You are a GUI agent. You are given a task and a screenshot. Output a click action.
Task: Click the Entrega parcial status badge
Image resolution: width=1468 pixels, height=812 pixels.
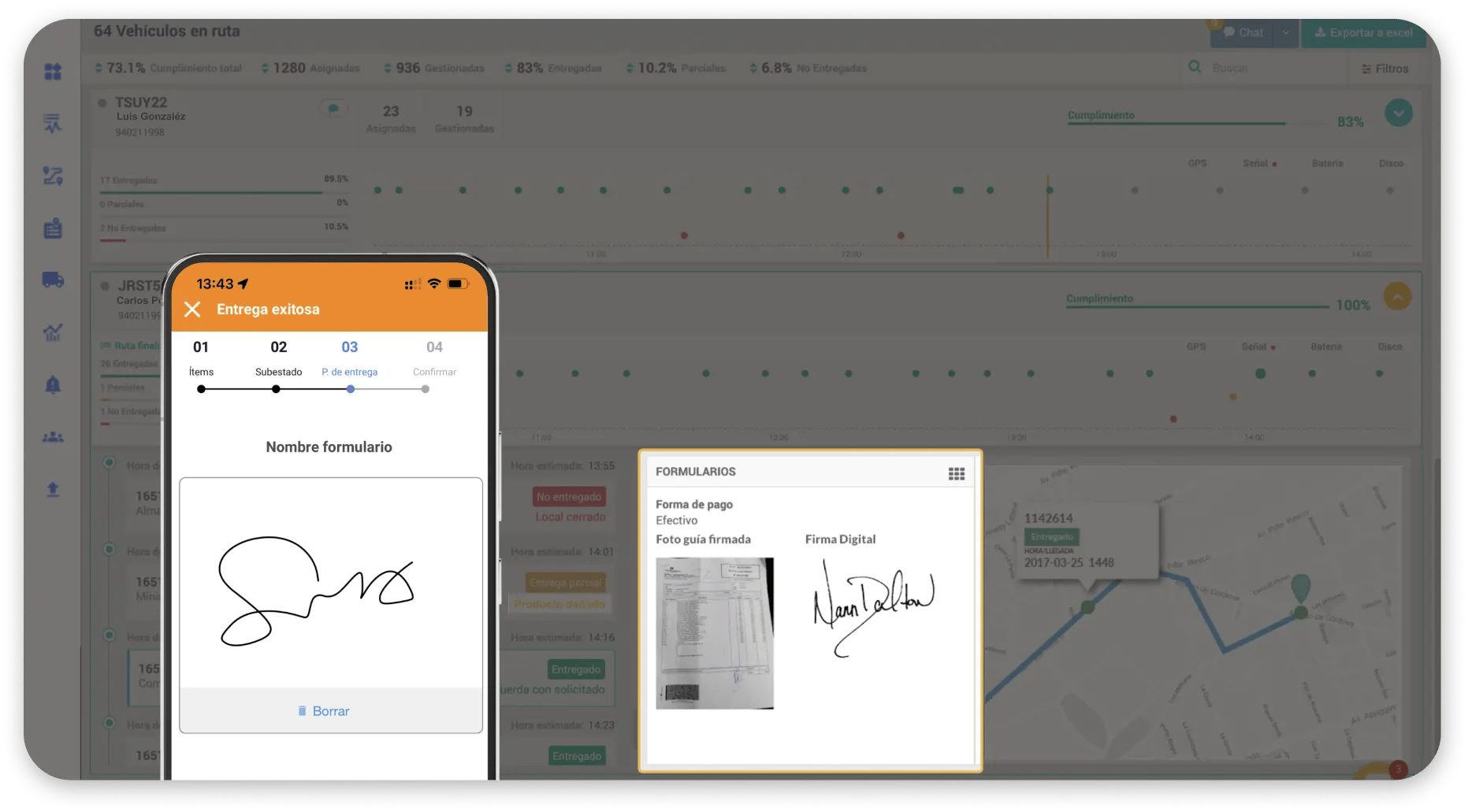[565, 582]
